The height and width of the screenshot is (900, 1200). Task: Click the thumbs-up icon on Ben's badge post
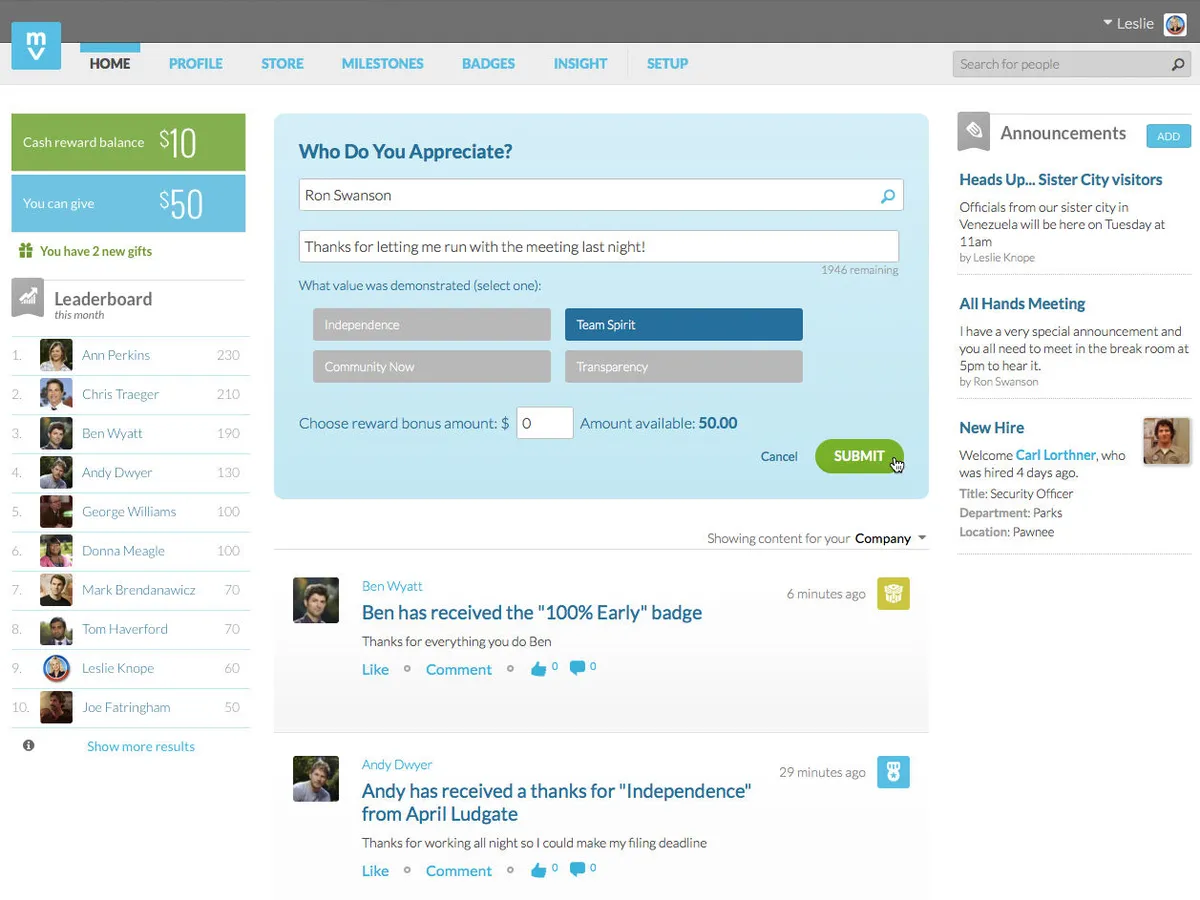tap(540, 668)
